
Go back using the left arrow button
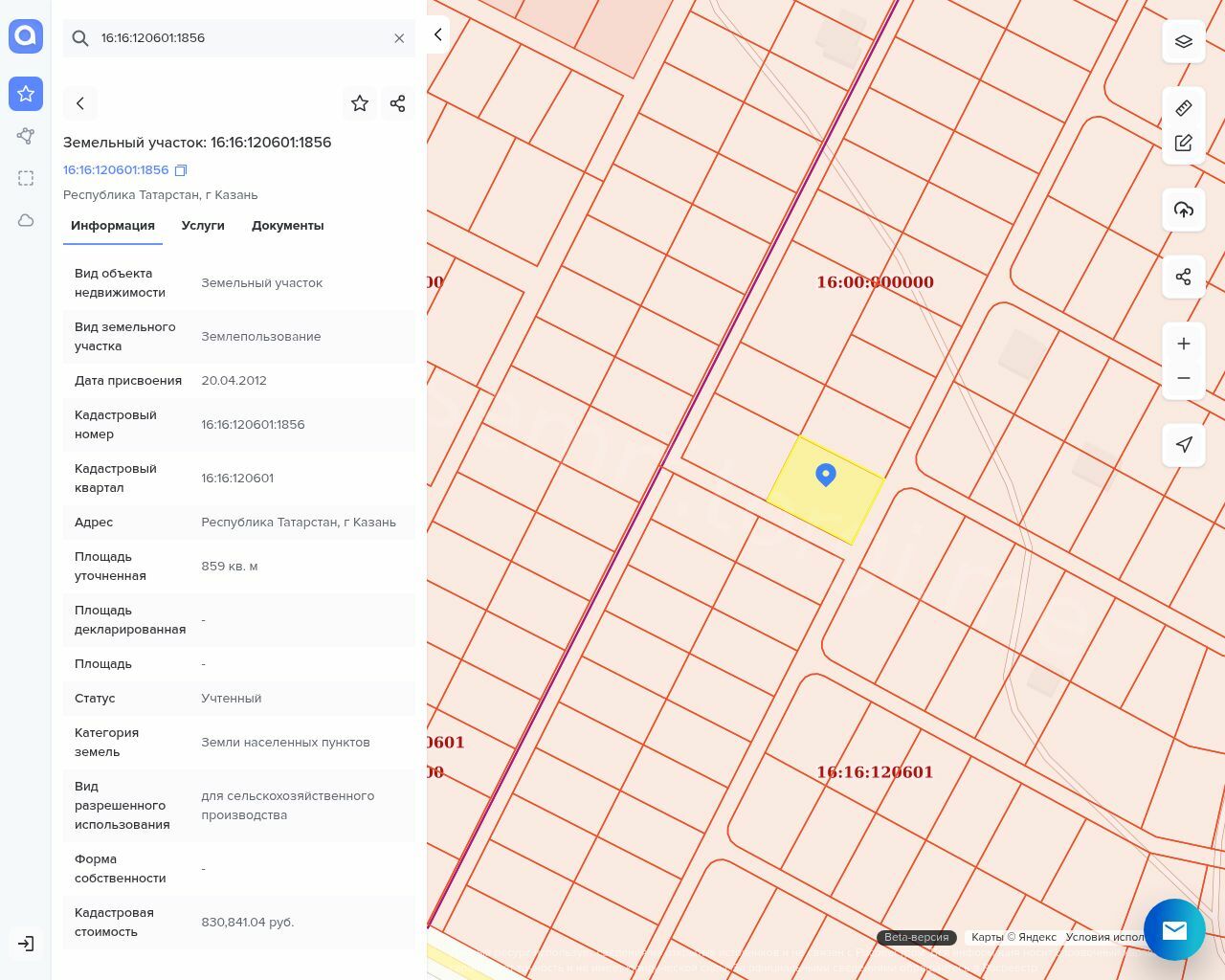(x=80, y=103)
